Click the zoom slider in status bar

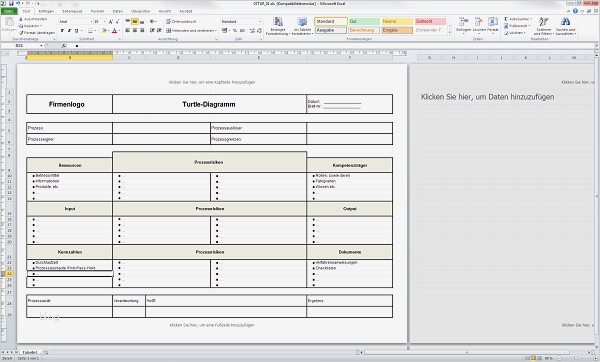[576, 358]
